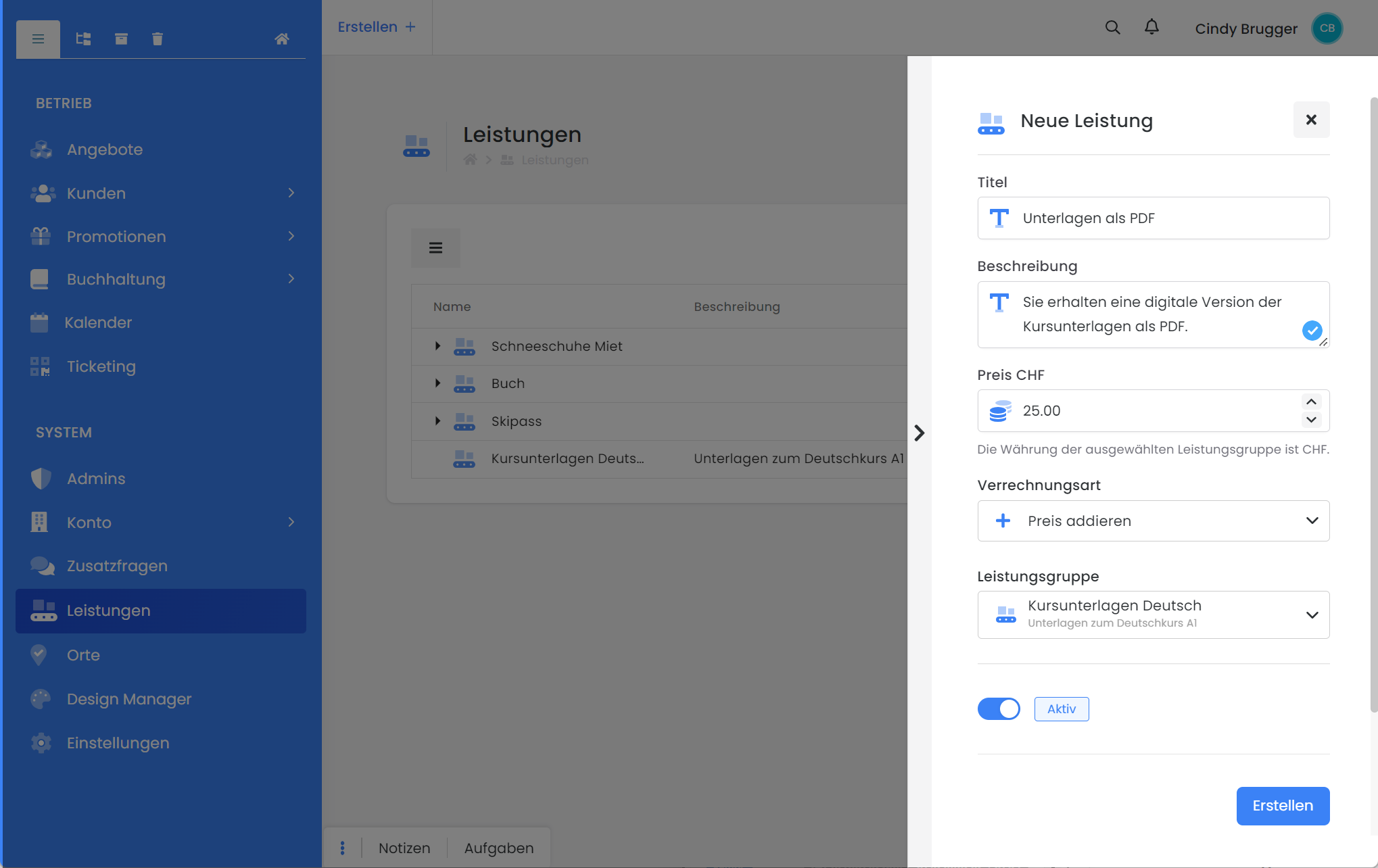Open the trash icon in the sidebar toolbar
The image size is (1378, 868).
pyautogui.click(x=158, y=39)
